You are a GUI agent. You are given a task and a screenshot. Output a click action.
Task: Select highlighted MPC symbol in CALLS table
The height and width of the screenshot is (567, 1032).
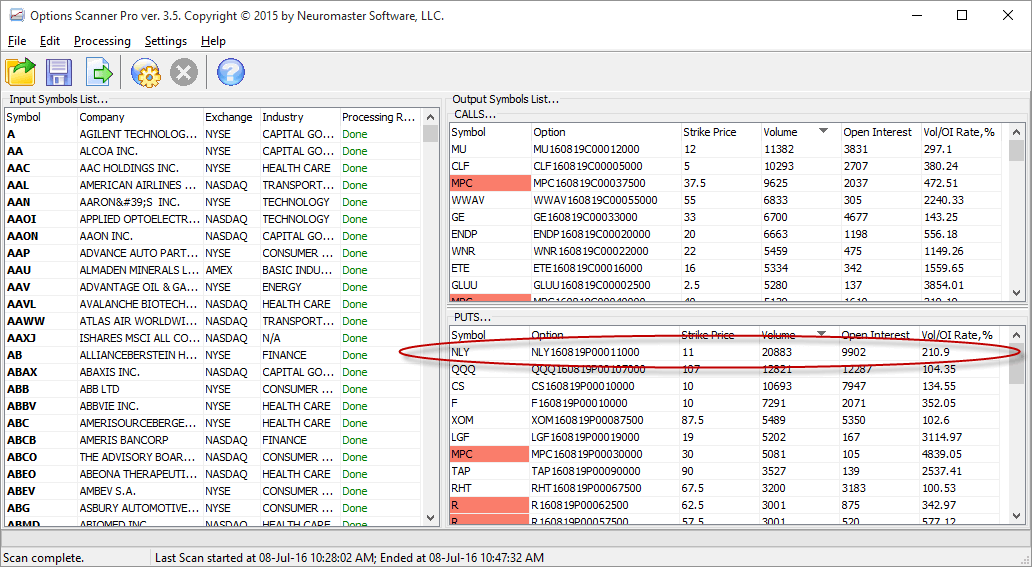490,183
